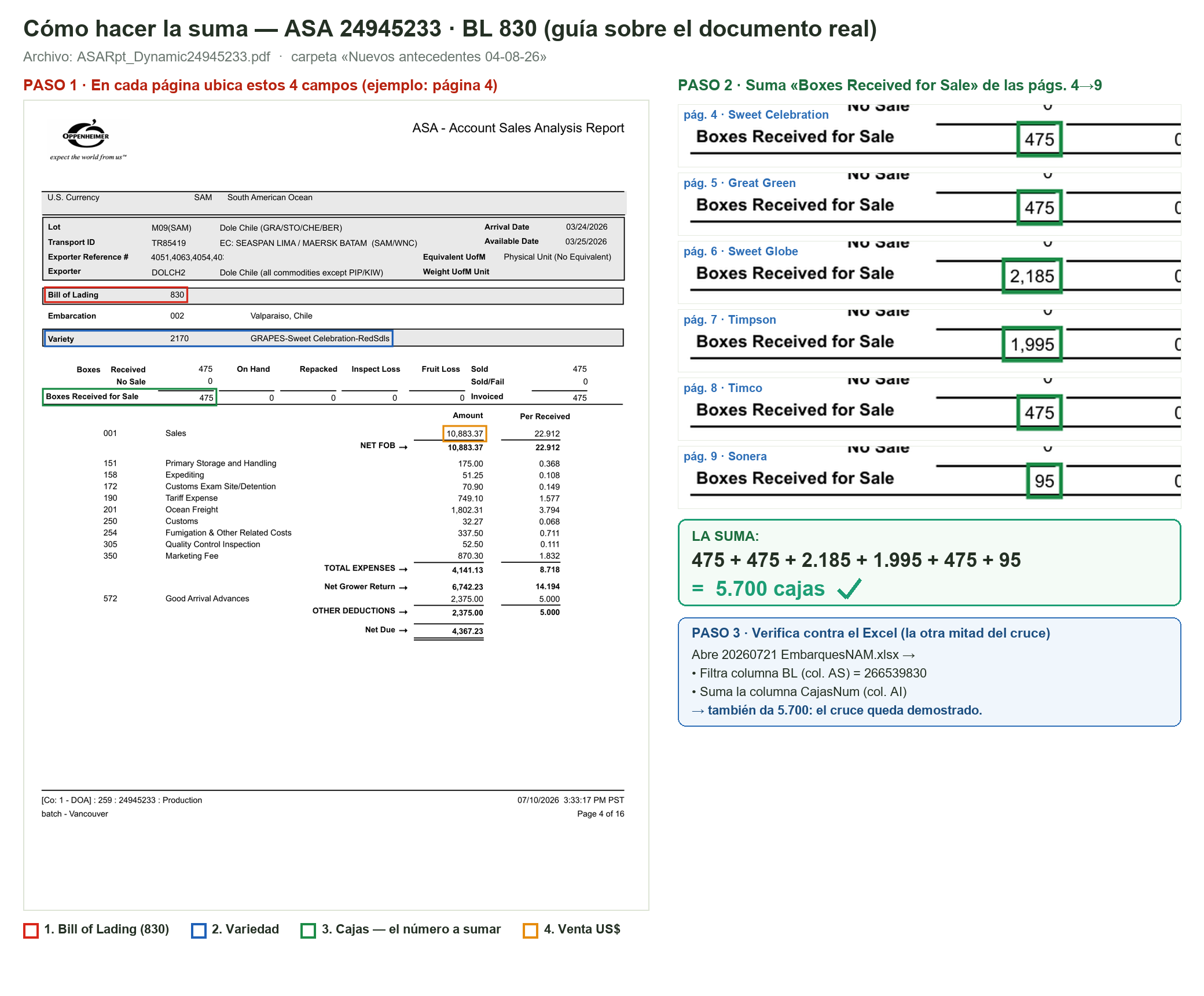Click the PASO 1 section heading
The width and height of the screenshot is (1204, 996).
260,85
